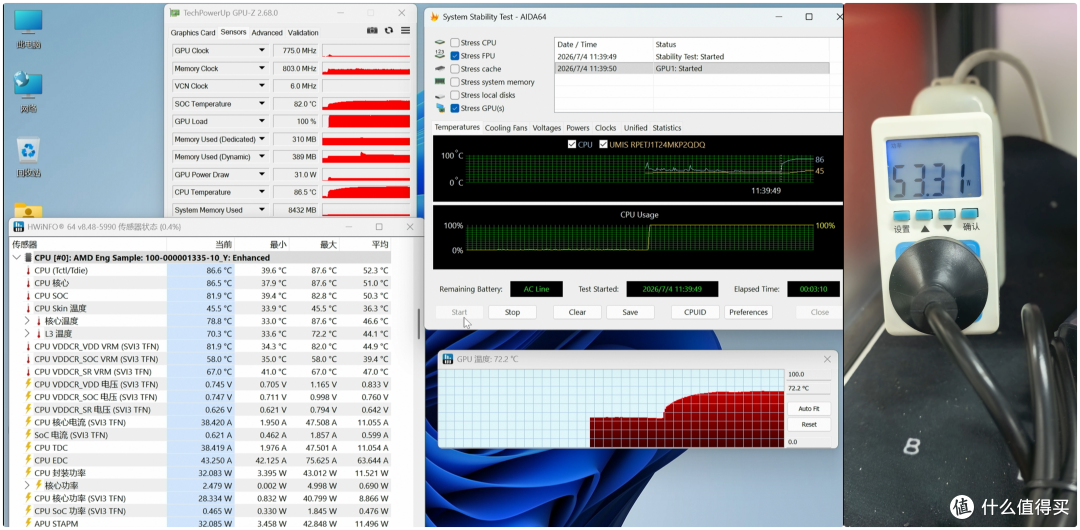1080x530 pixels.
Task: Click the GPU-Z screenshot camera icon
Action: 372,30
